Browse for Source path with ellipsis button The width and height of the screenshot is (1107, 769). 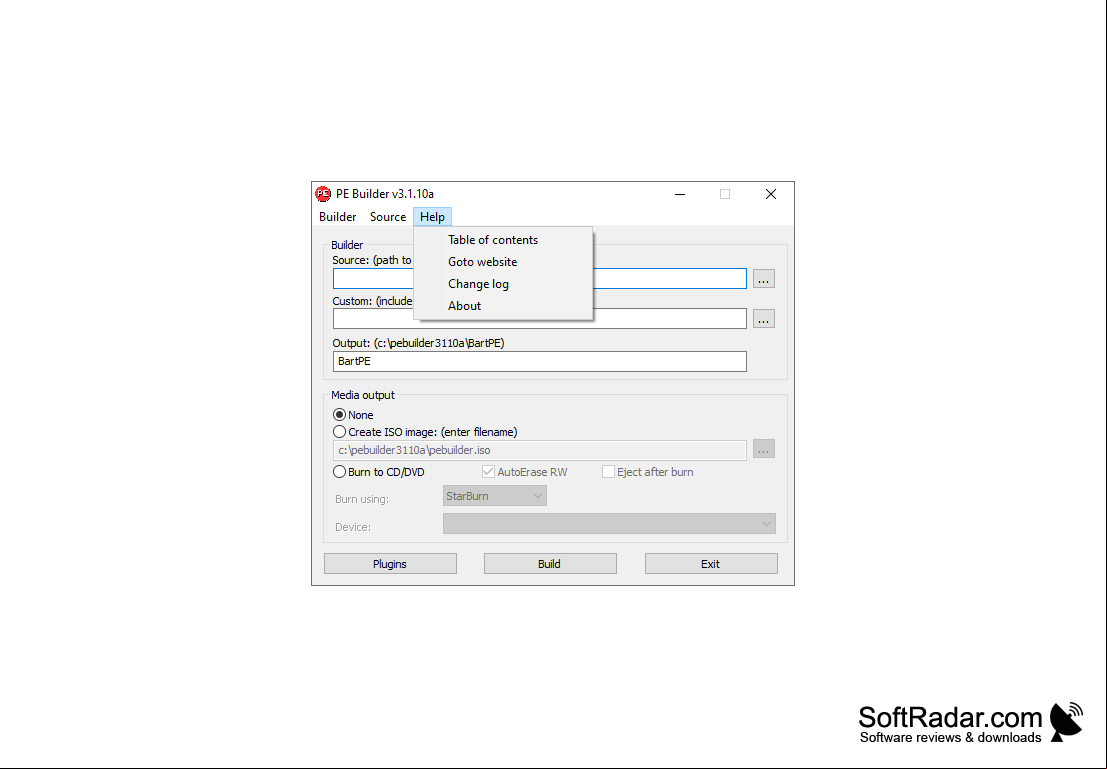[x=763, y=279]
